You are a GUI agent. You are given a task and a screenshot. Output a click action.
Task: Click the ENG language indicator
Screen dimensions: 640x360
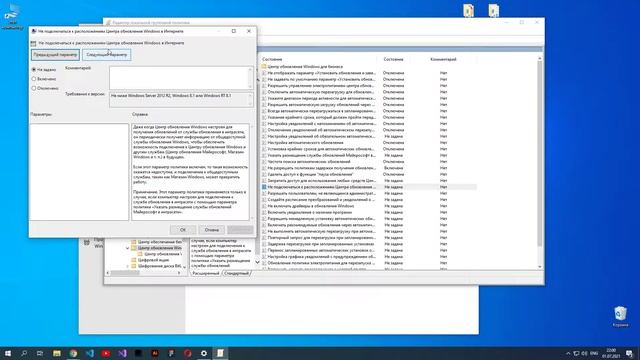594,353
